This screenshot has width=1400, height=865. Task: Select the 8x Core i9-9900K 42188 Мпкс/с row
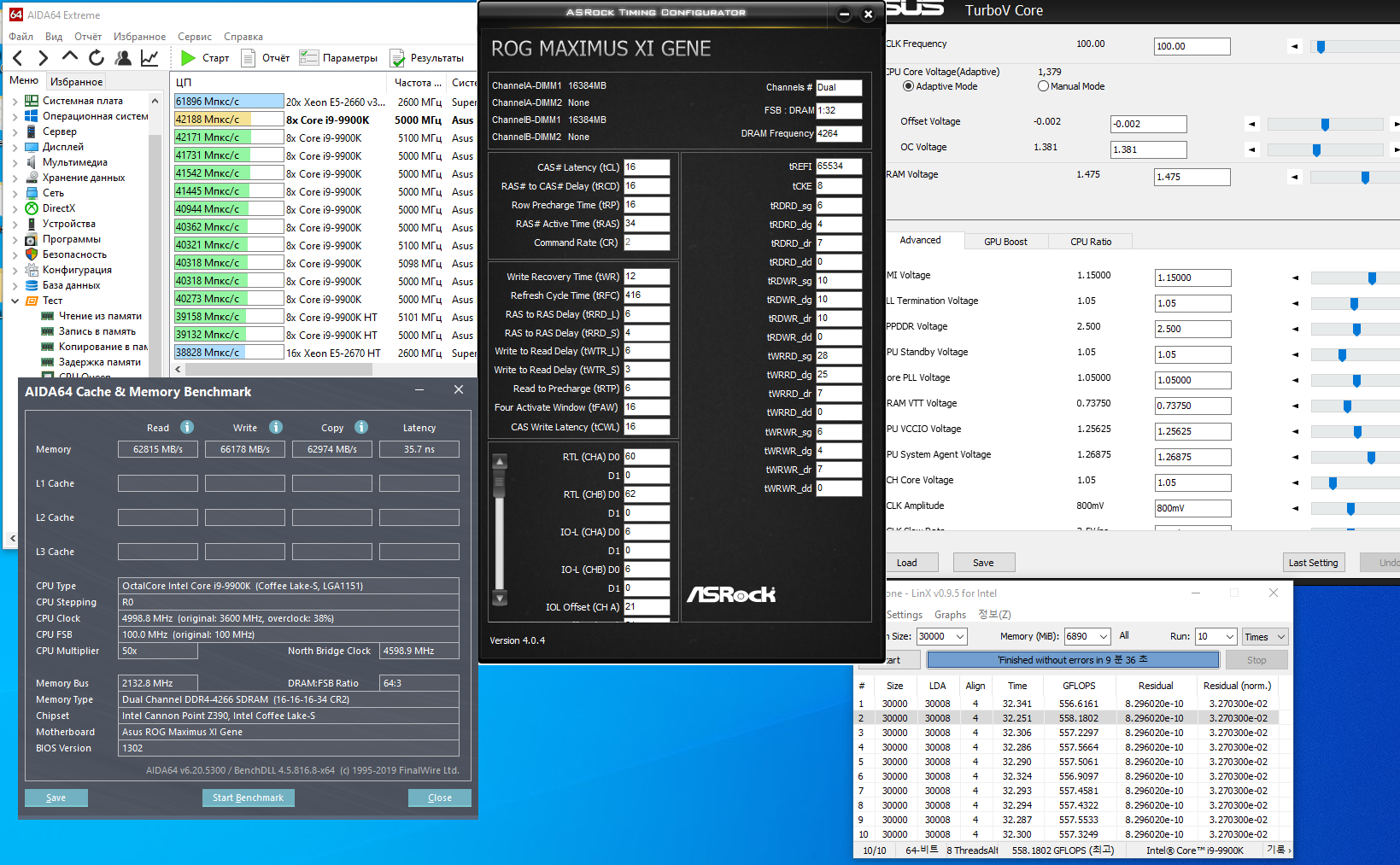click(325, 120)
